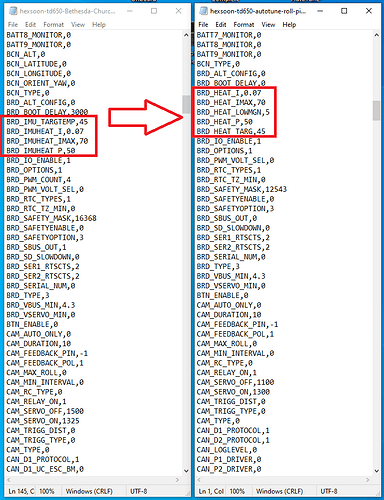This screenshot has width=384, height=500.
Task: Click 100% zoom status in left window
Action: tap(47, 491)
